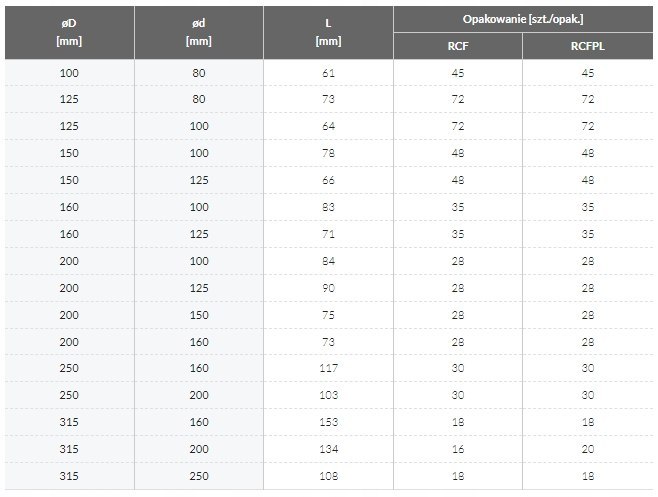Click the L [mm] column header
This screenshot has height=497, width=658.
pos(328,31)
